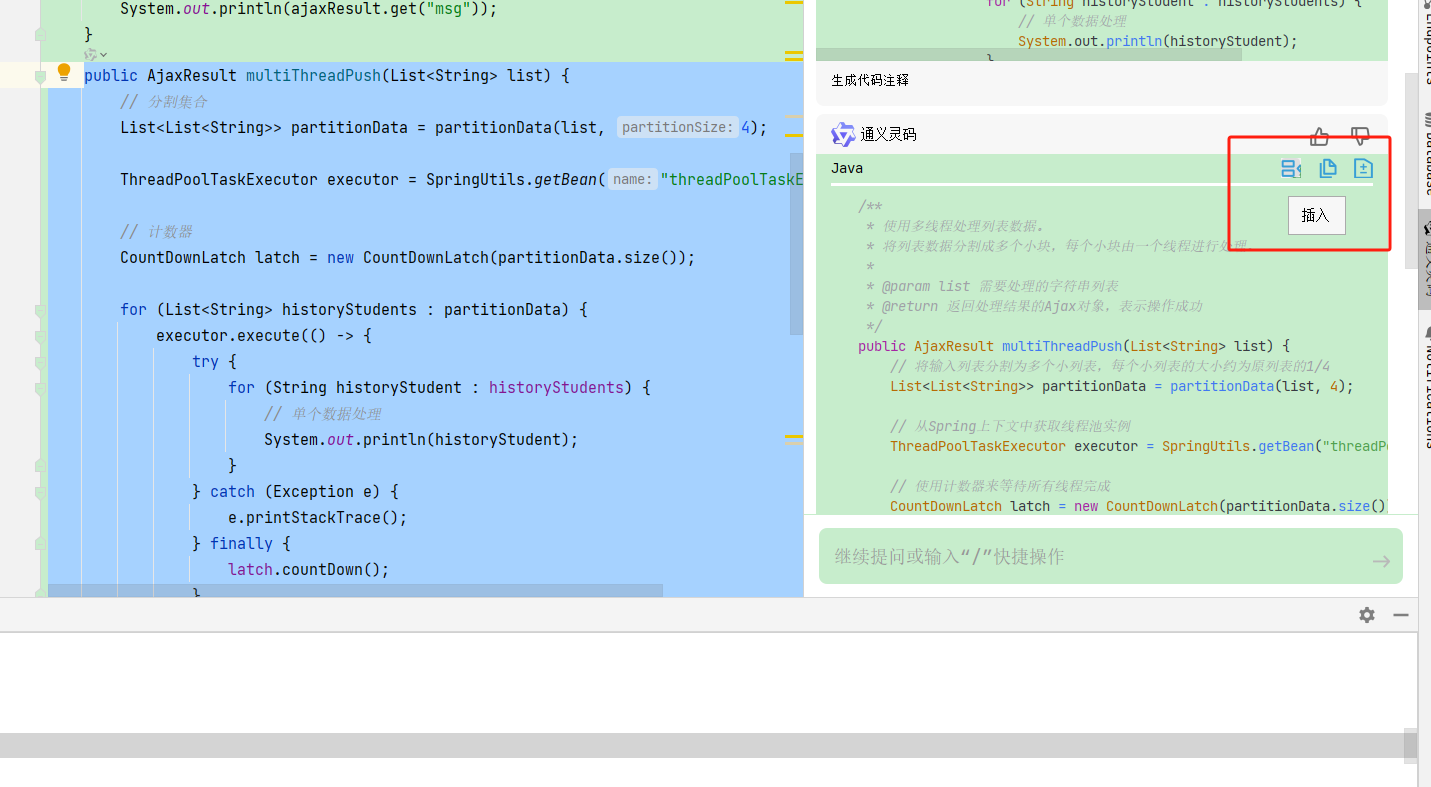Viewport: 1431px width, 787px height.
Task: Click multiThreadPush method name in the editor
Action: click(314, 76)
